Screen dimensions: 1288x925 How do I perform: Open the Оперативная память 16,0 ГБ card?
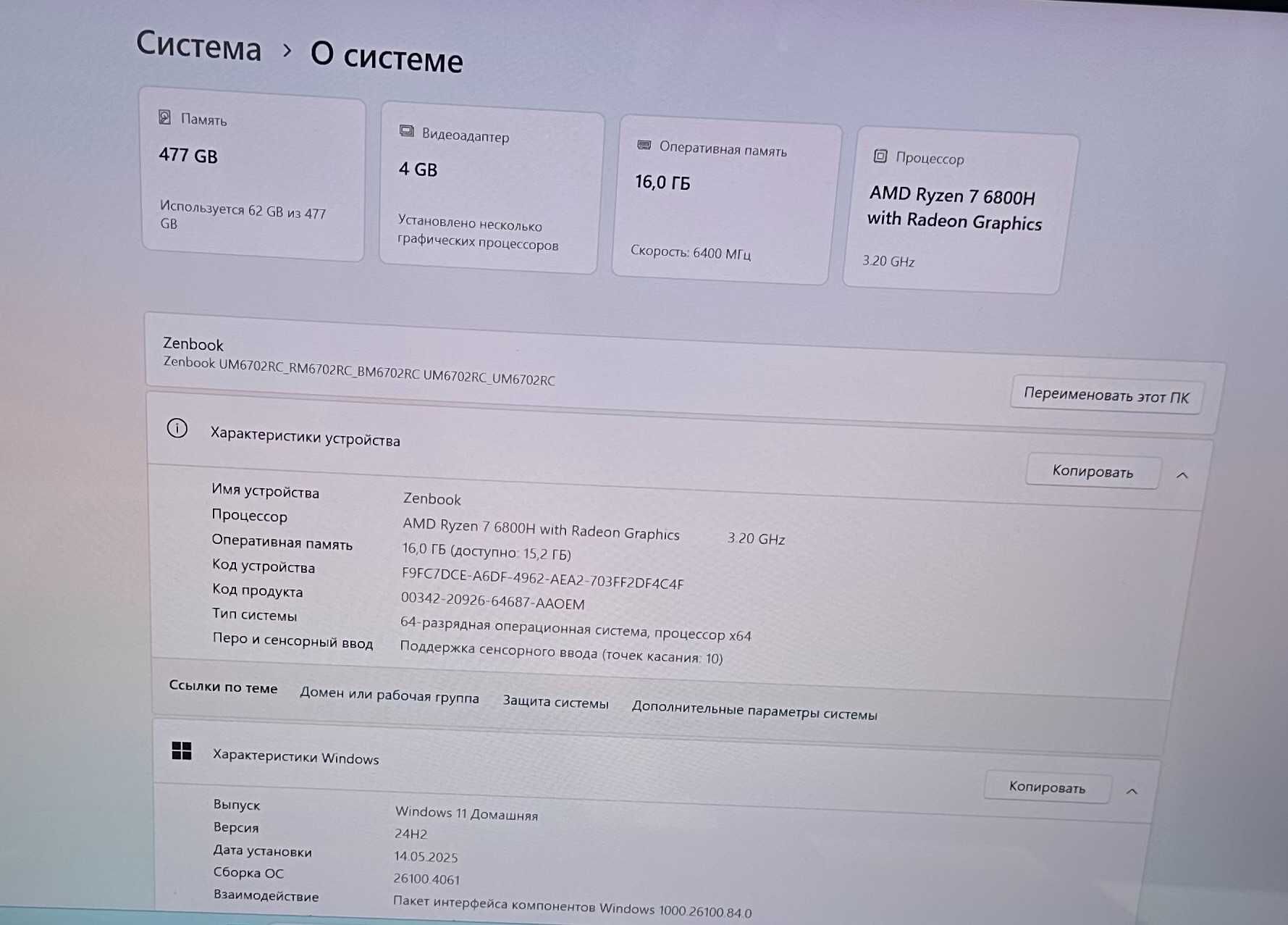tap(726, 200)
